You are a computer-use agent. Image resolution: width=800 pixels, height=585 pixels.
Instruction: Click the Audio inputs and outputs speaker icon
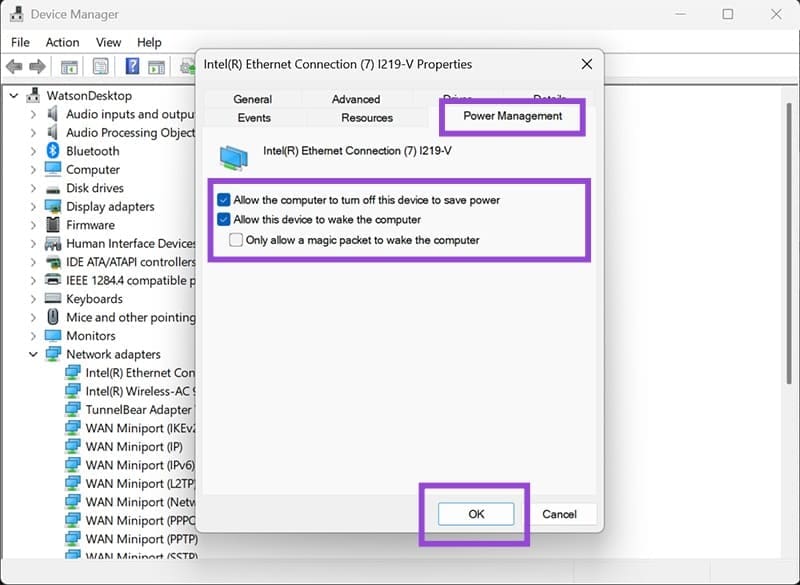coord(53,114)
